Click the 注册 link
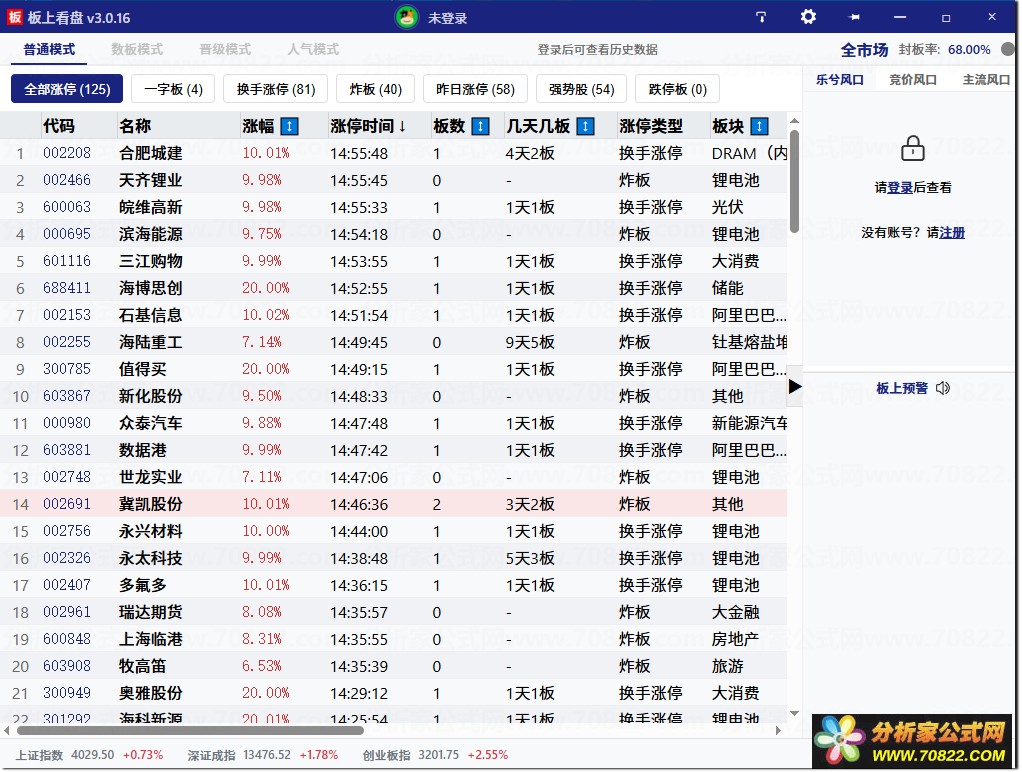Image resolution: width=1022 pixels, height=772 pixels. tap(952, 232)
